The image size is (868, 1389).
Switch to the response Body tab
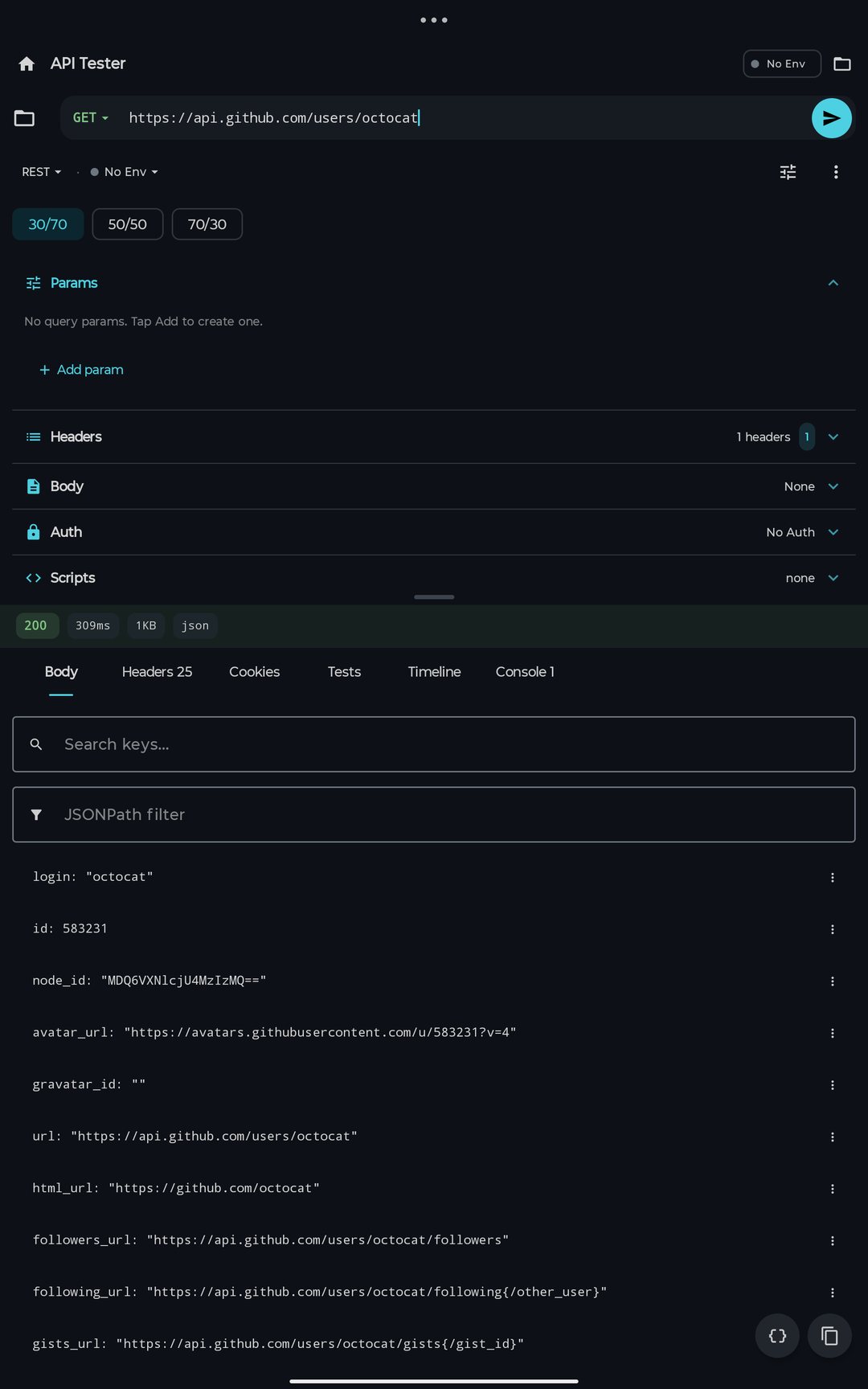tap(61, 672)
